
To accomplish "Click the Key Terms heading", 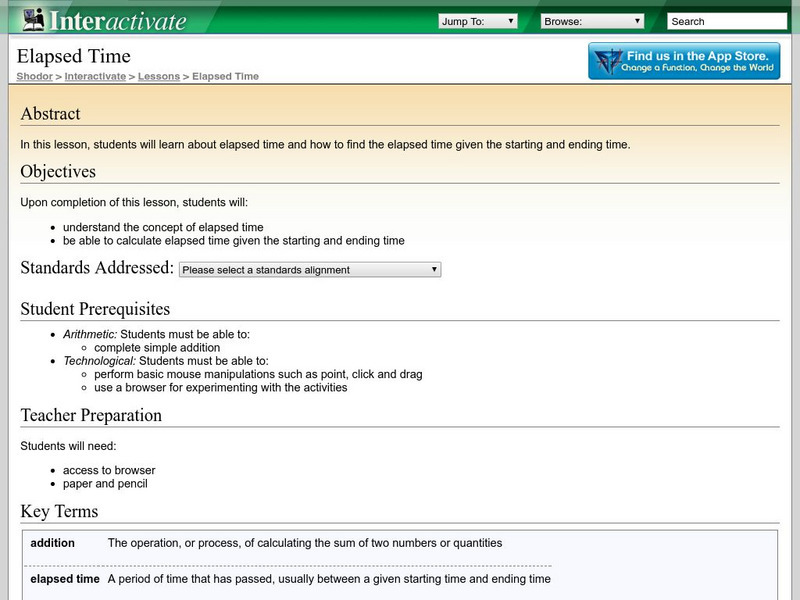I will (x=59, y=511).
